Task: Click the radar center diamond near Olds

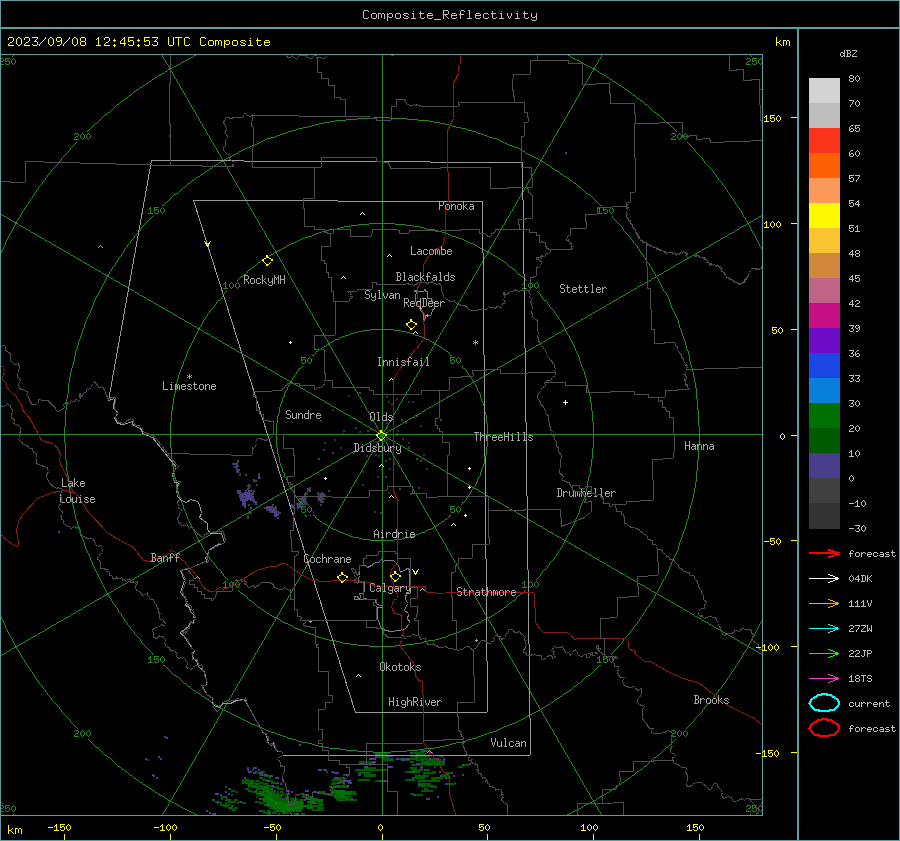Action: pos(382,436)
